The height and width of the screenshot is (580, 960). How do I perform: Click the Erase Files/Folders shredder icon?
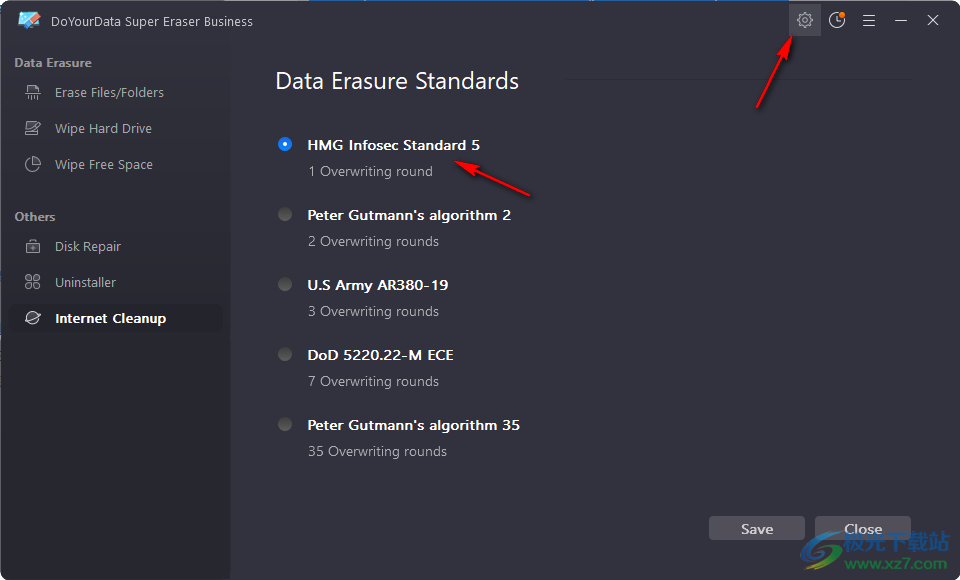(x=32, y=92)
